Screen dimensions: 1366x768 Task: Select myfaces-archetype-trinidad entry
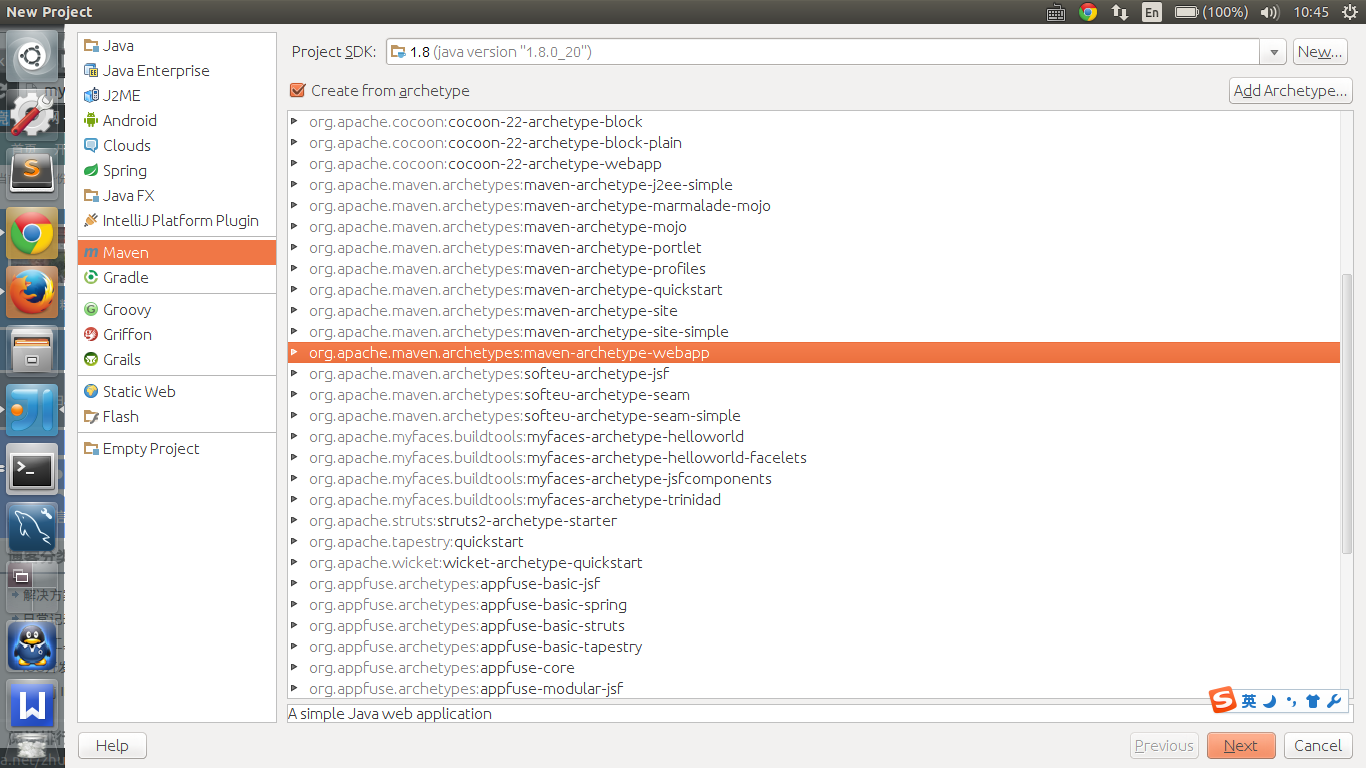814,500
